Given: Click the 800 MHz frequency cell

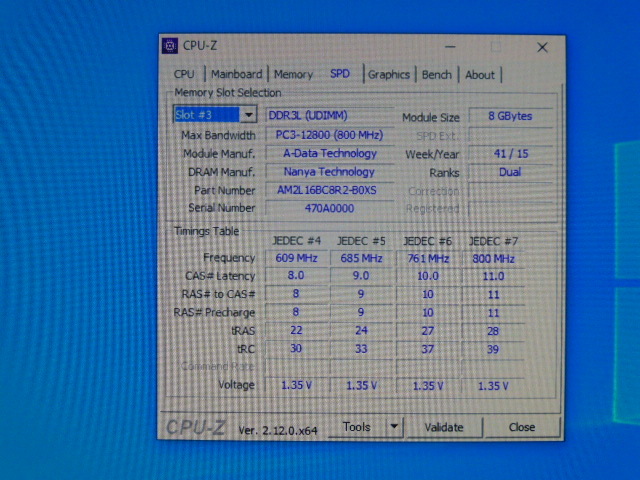Looking at the screenshot, I should tap(493, 259).
